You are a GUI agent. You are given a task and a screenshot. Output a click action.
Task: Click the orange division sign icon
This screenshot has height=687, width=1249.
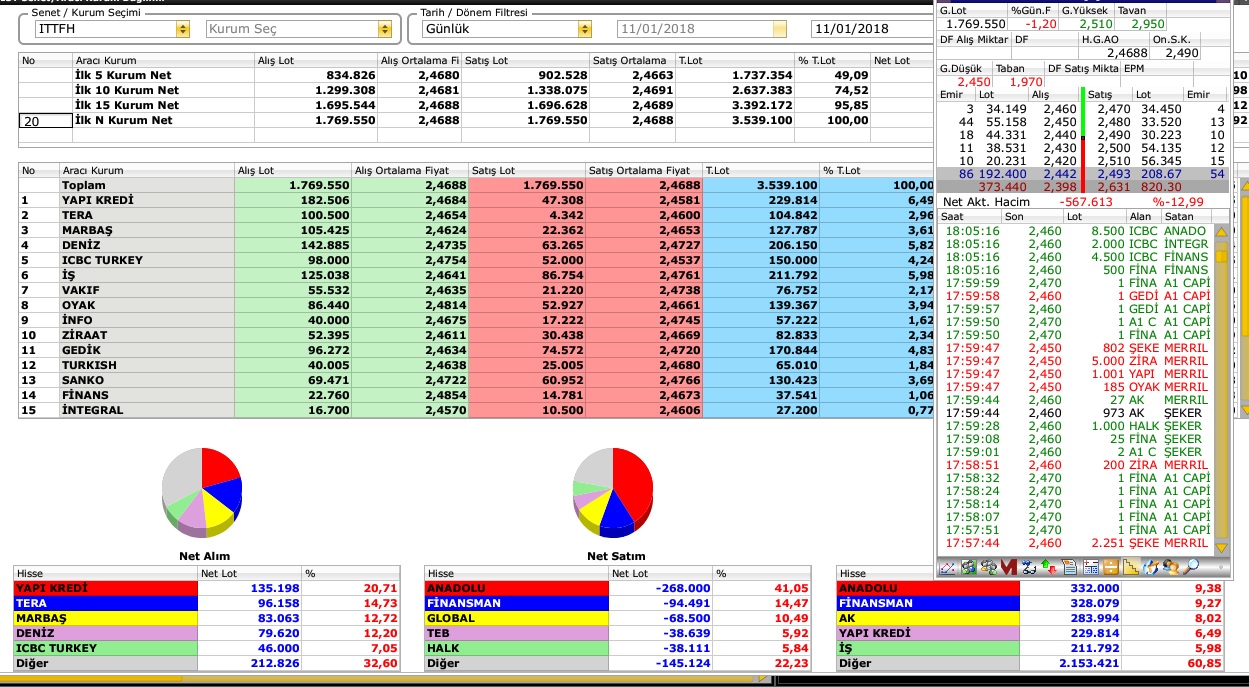[1111, 568]
